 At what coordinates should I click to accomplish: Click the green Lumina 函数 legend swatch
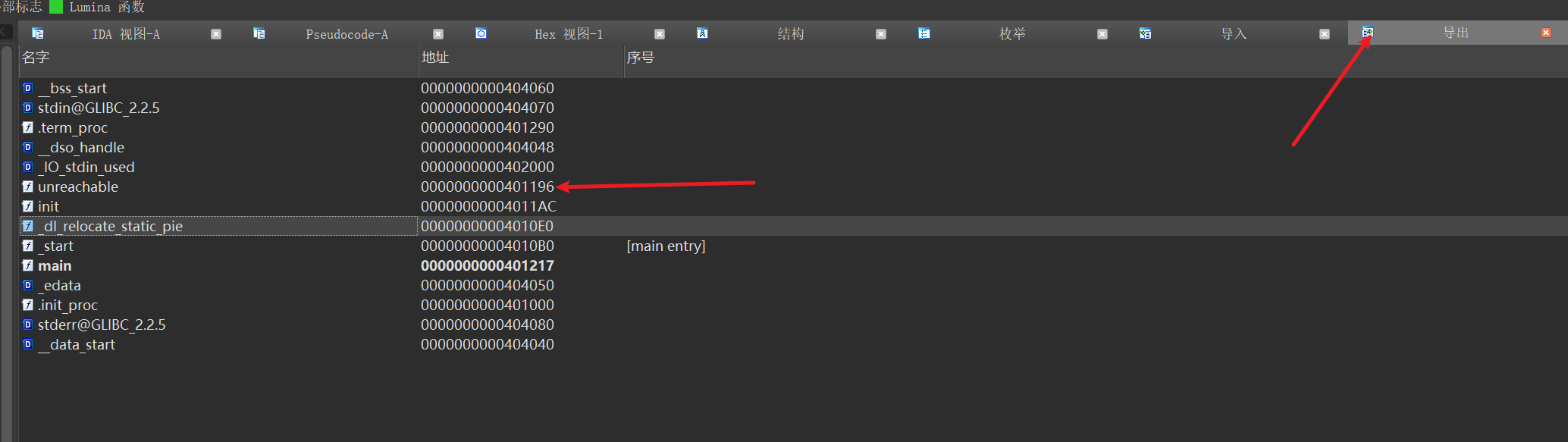56,7
